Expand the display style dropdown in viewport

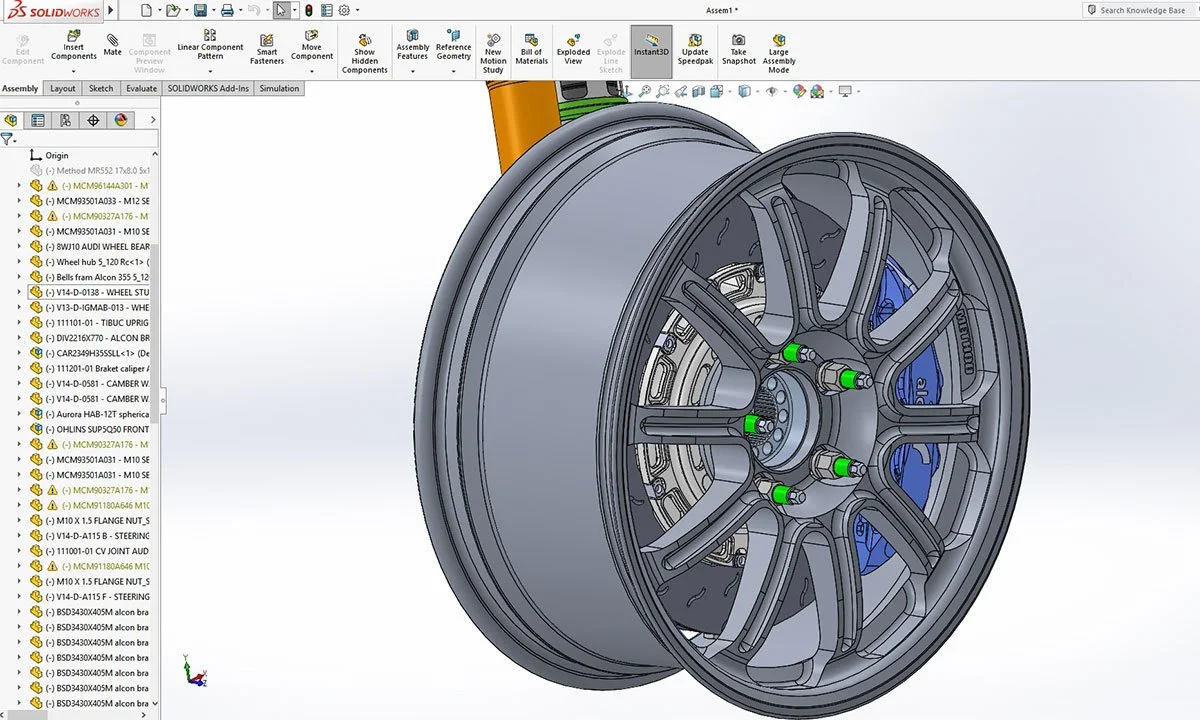757,90
